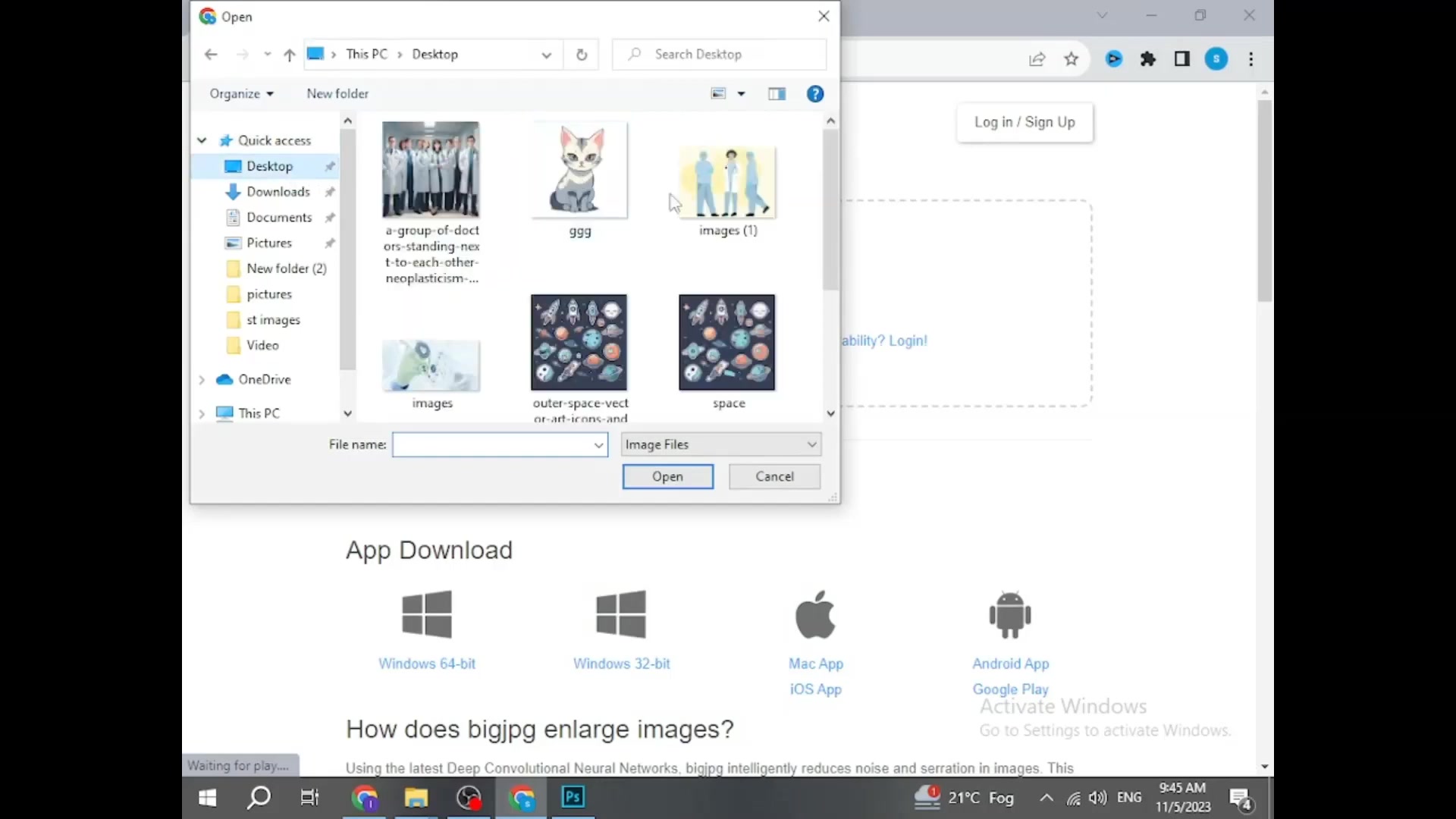Click the blue extension icon in Chrome toolbar

pyautogui.click(x=1114, y=59)
